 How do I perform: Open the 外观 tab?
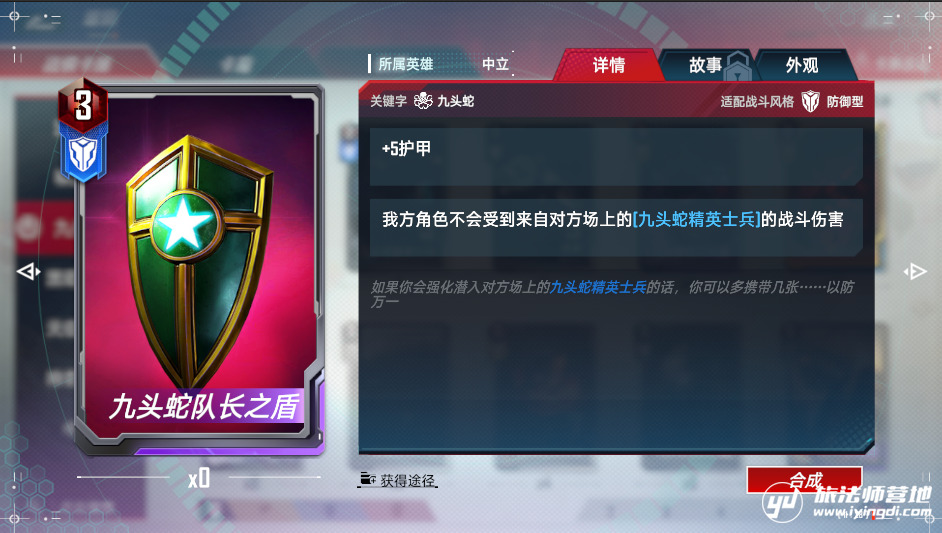click(x=802, y=65)
